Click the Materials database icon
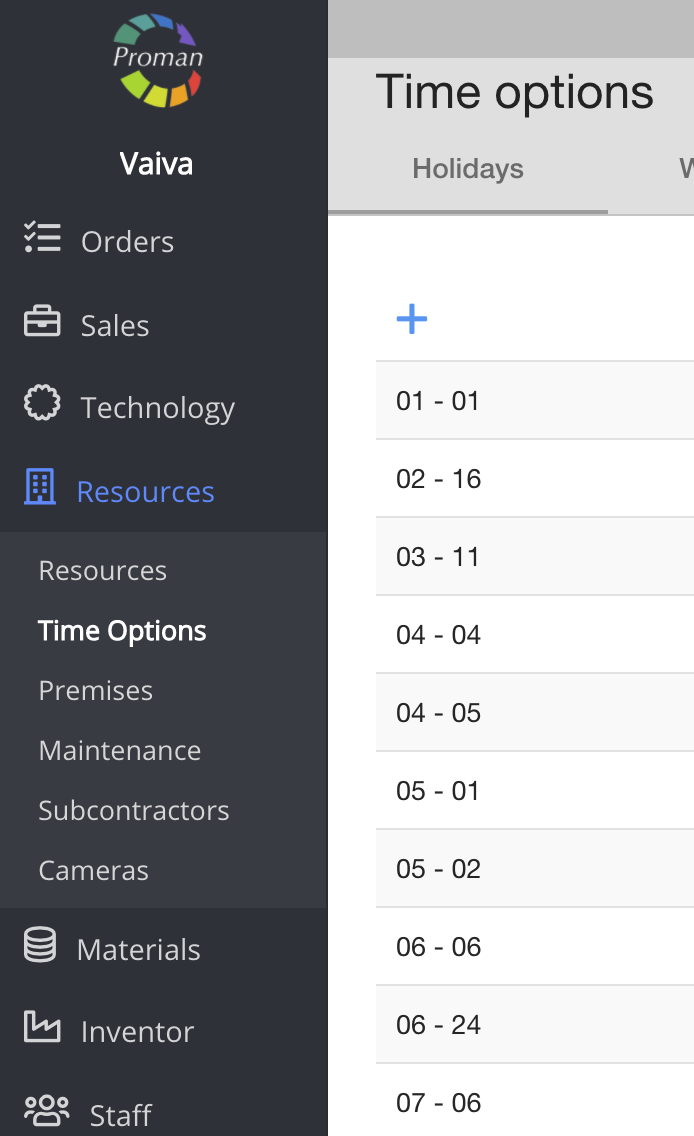The image size is (694, 1136). tap(40, 947)
